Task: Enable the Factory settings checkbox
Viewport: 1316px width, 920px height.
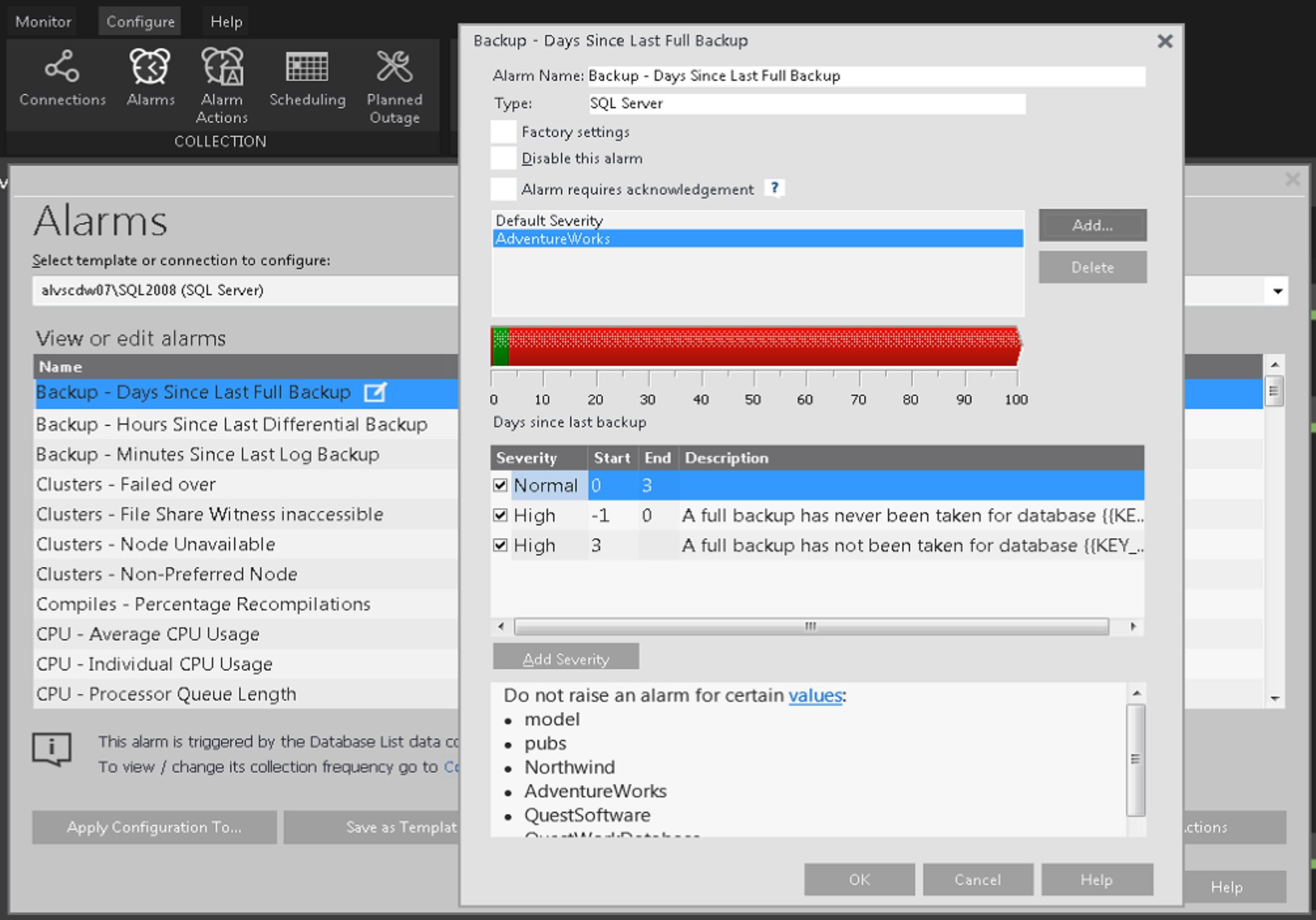Action: click(503, 132)
